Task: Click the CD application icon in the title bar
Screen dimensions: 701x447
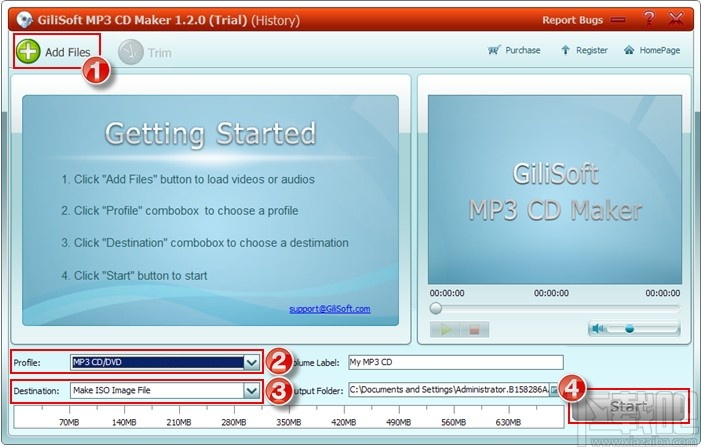Action: 25,20
